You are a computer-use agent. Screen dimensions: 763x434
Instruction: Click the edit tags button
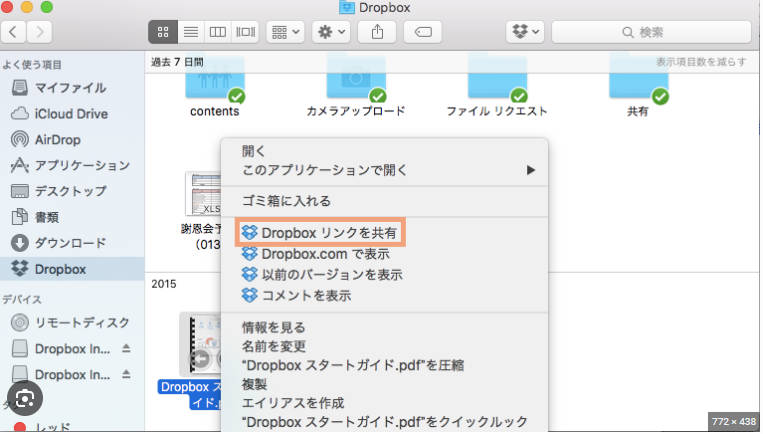click(423, 32)
